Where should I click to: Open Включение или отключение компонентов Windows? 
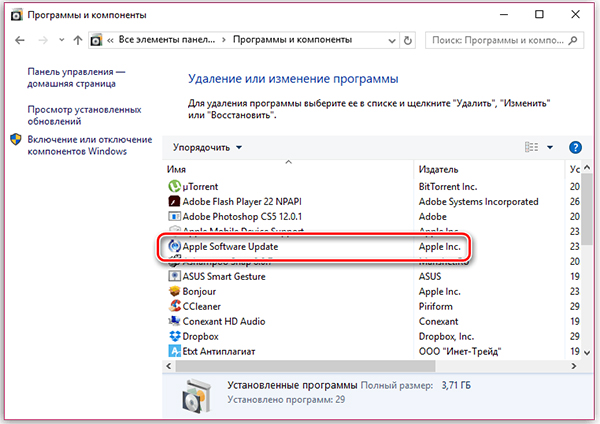click(89, 145)
